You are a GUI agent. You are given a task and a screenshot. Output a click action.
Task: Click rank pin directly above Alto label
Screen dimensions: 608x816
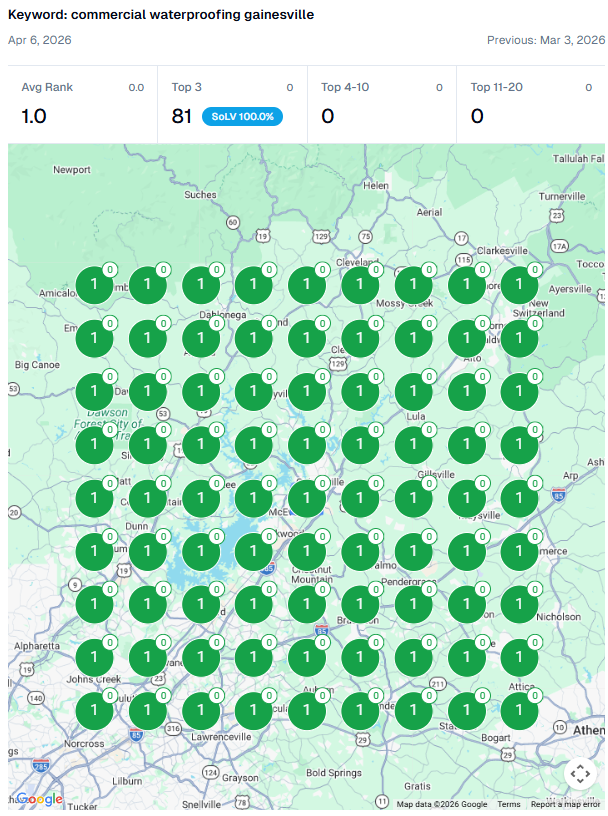466,338
